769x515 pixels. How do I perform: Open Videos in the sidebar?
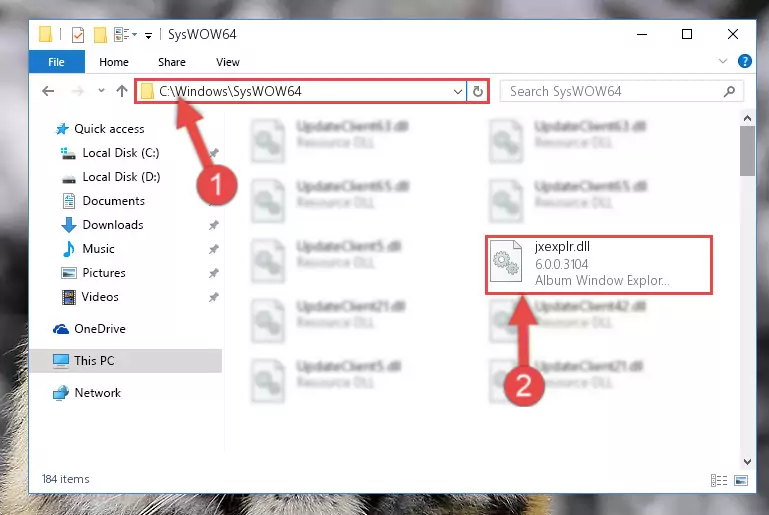100,297
